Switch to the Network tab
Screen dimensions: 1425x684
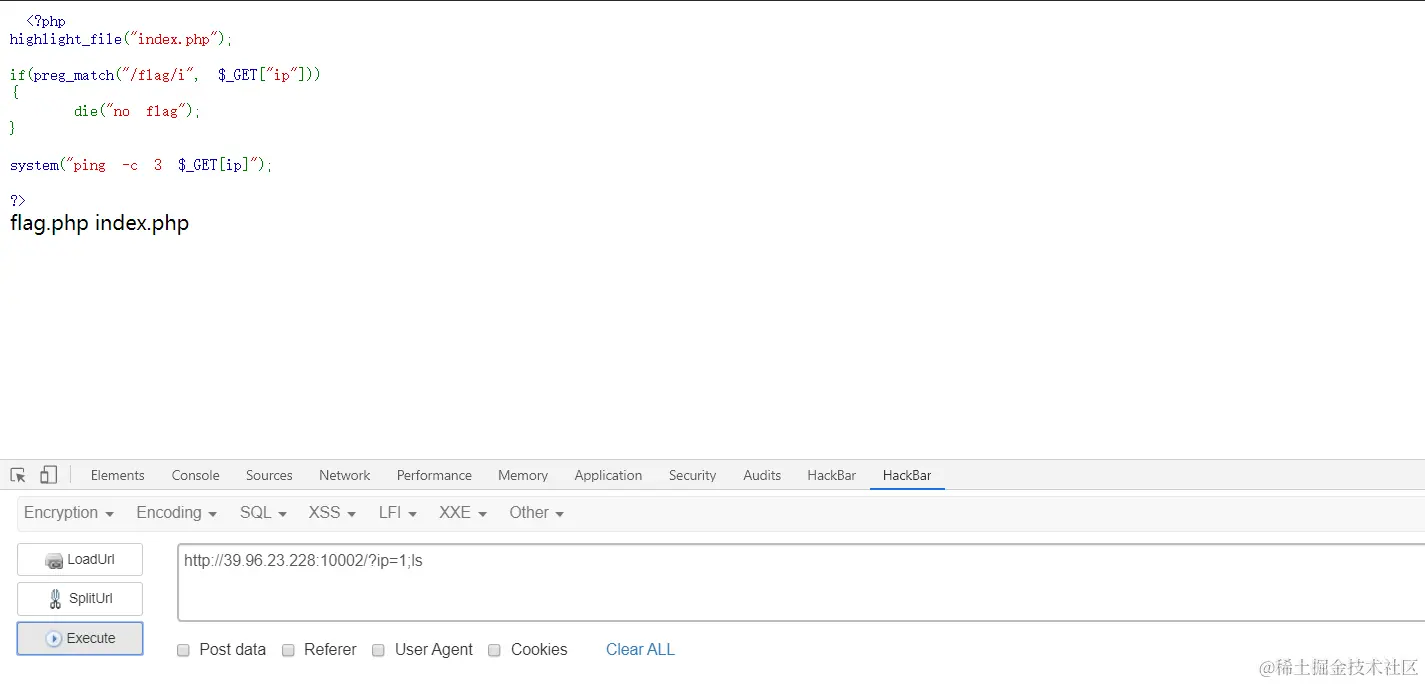tap(345, 475)
